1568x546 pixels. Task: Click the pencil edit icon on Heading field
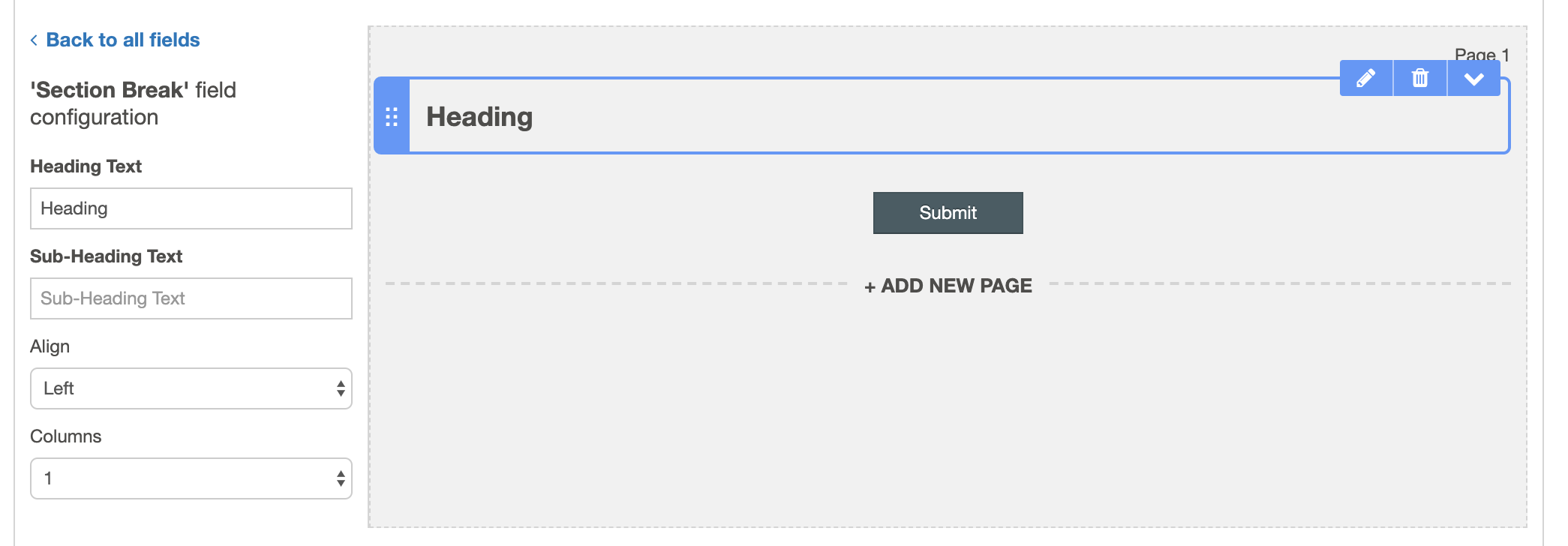click(1366, 78)
